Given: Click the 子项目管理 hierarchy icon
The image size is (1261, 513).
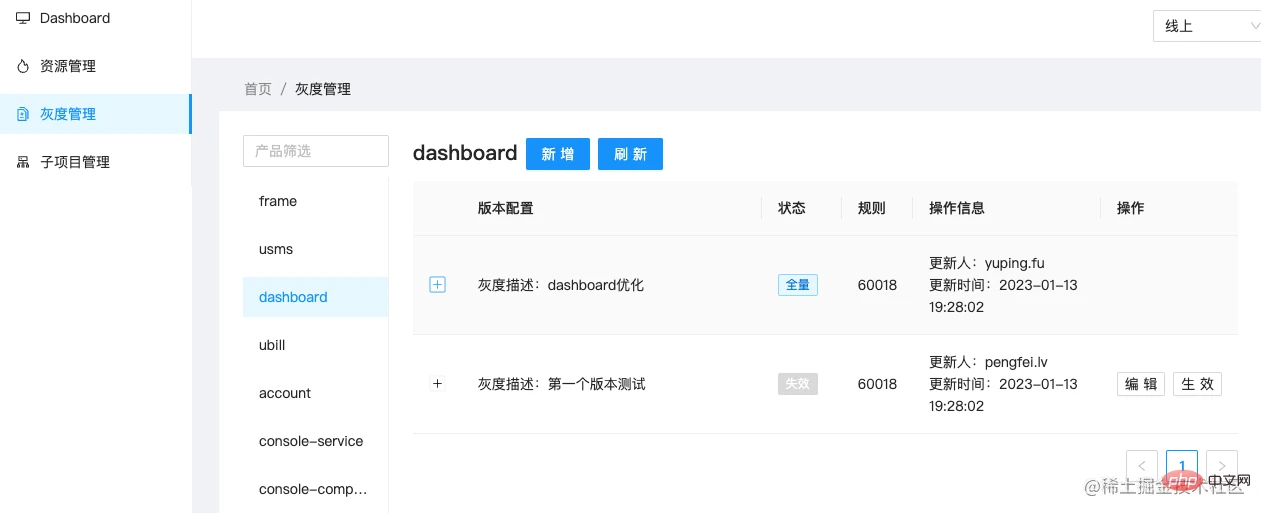Looking at the screenshot, I should click(23, 162).
